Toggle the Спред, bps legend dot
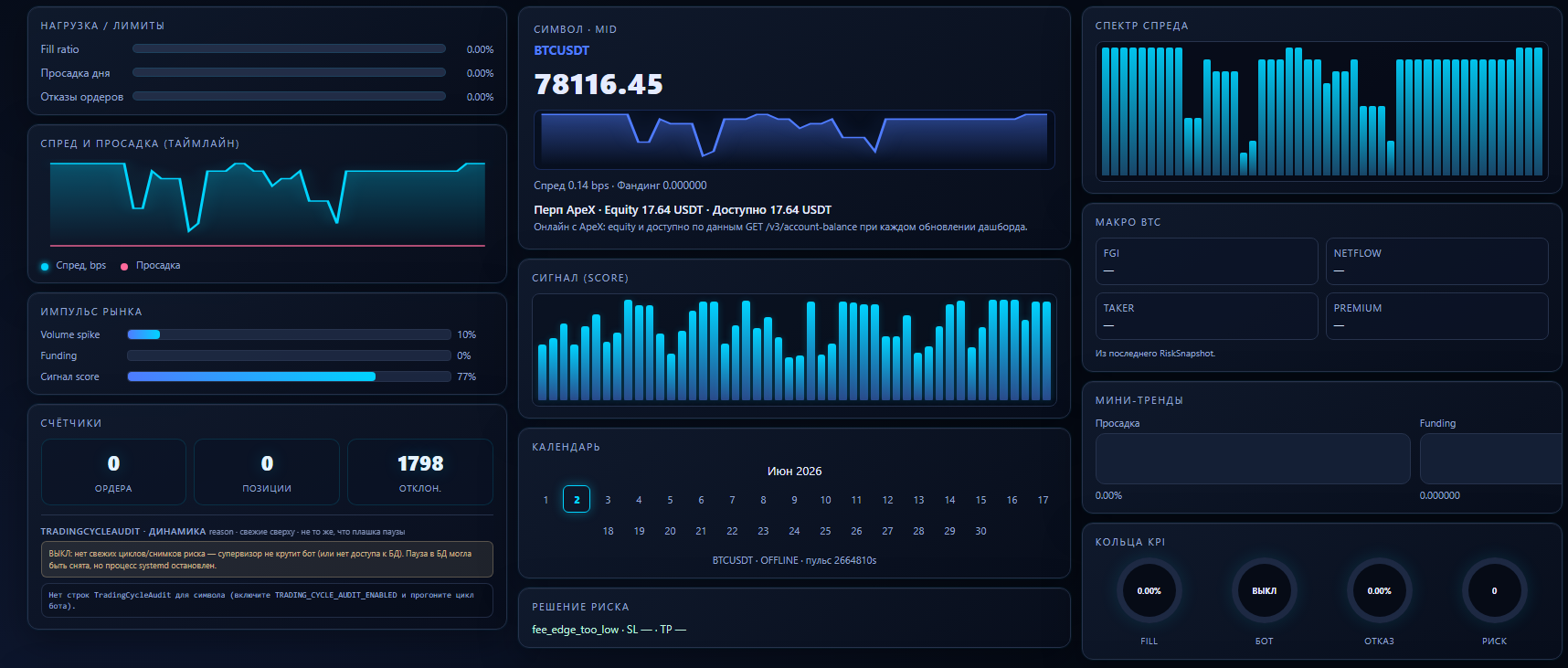Viewport: 1568px width, 668px height. click(45, 266)
